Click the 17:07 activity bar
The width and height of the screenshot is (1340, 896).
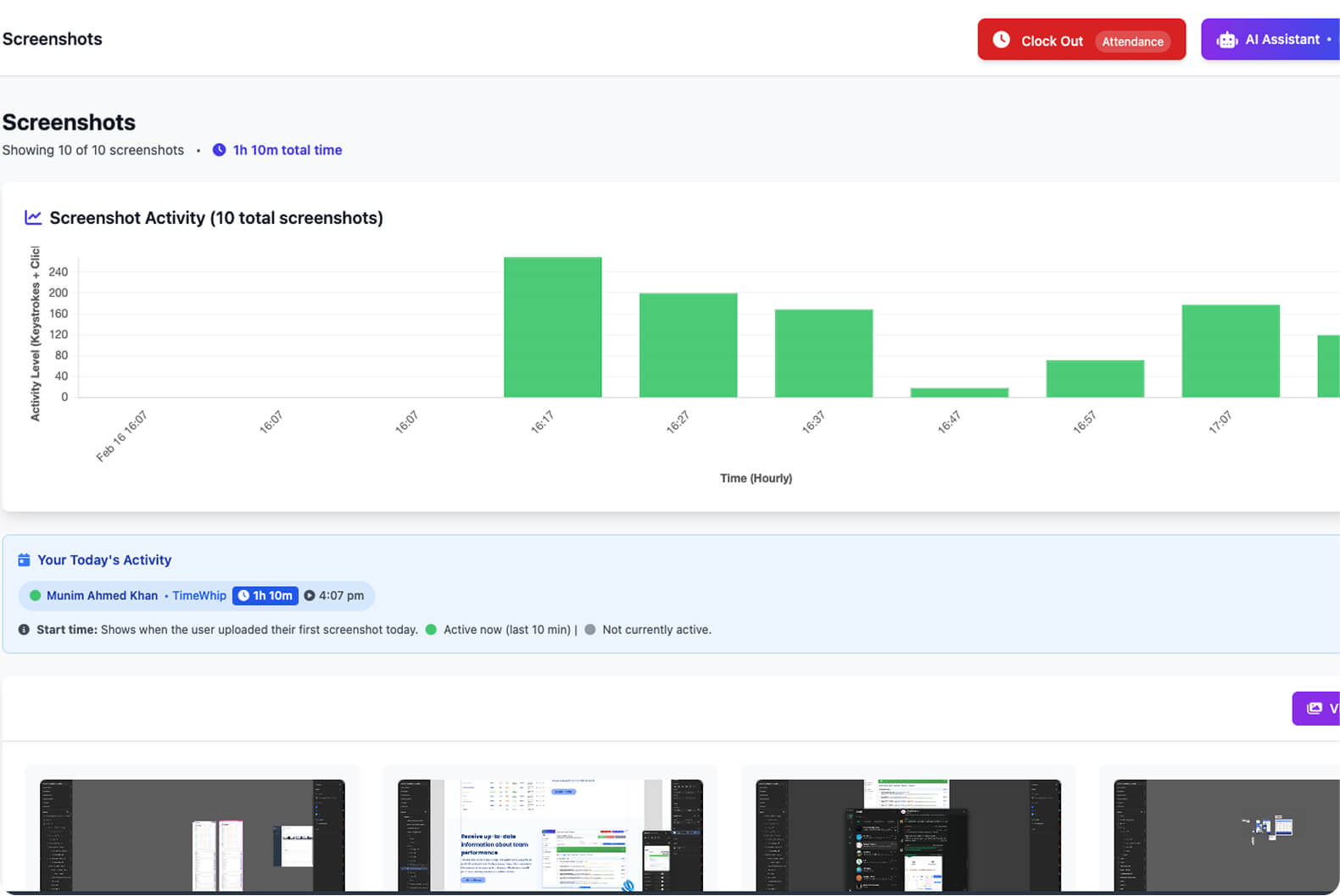point(1230,351)
